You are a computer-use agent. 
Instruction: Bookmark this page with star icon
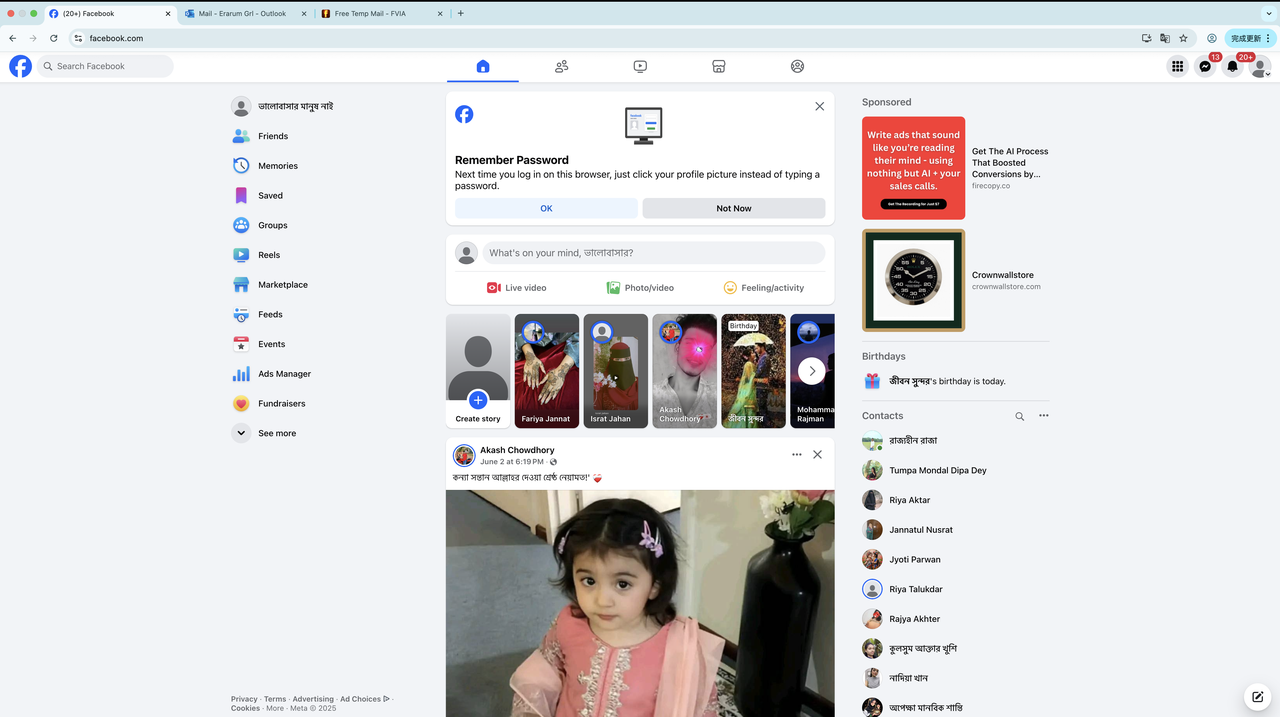(x=1183, y=38)
